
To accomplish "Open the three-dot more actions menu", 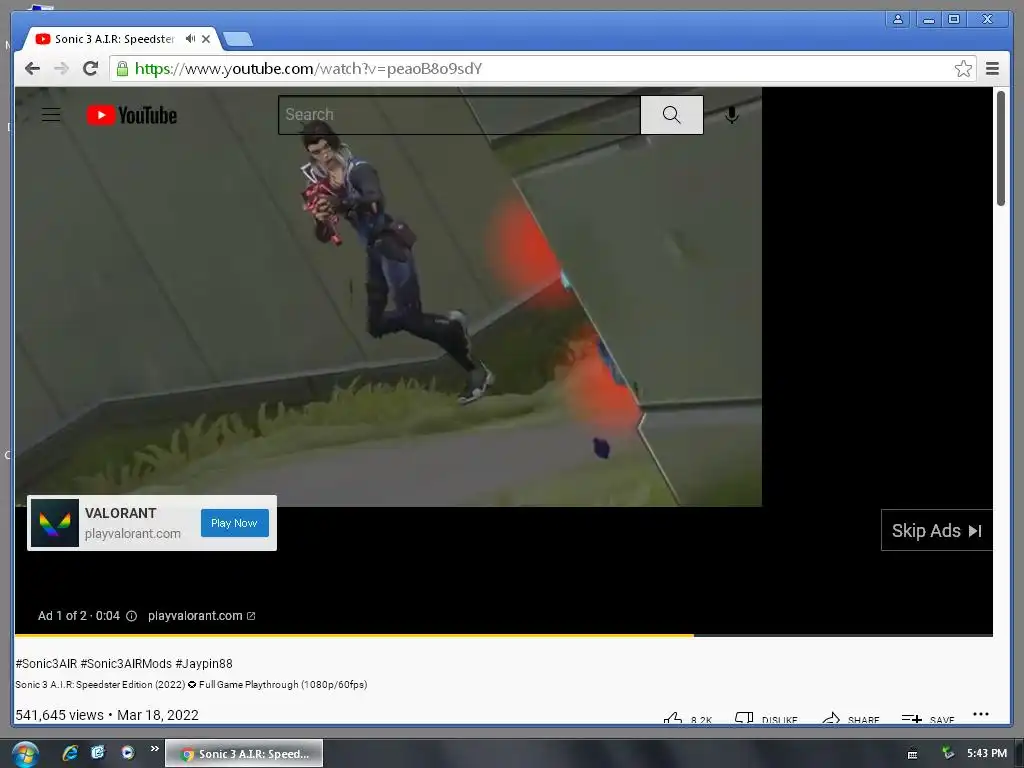I will click(x=980, y=714).
